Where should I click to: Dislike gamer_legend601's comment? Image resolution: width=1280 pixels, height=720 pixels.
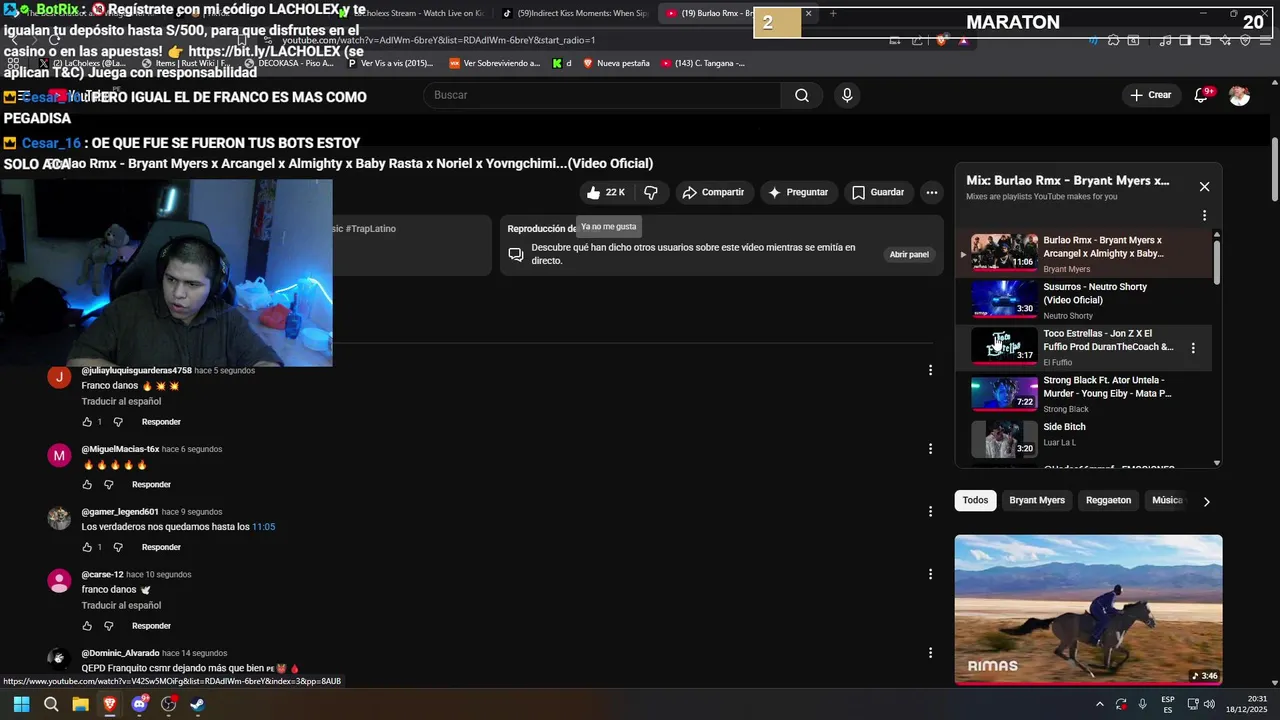point(118,547)
